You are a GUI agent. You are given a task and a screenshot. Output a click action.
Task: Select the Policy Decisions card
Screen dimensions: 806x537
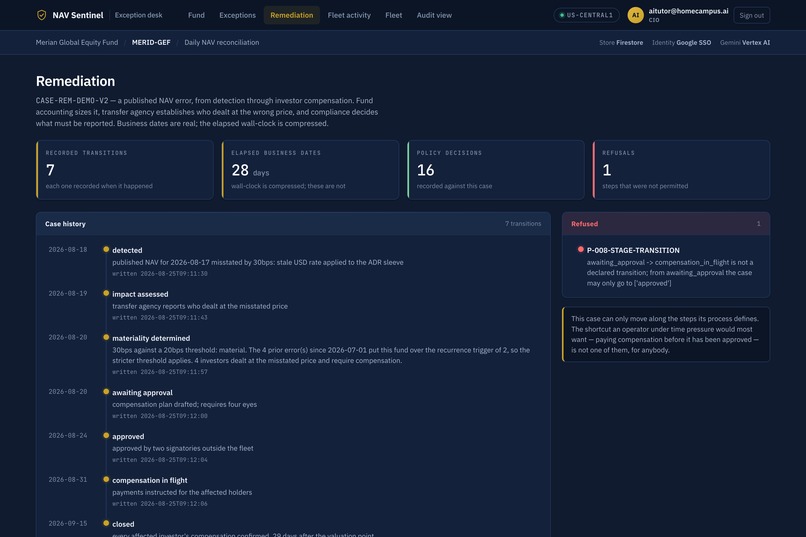coord(496,170)
